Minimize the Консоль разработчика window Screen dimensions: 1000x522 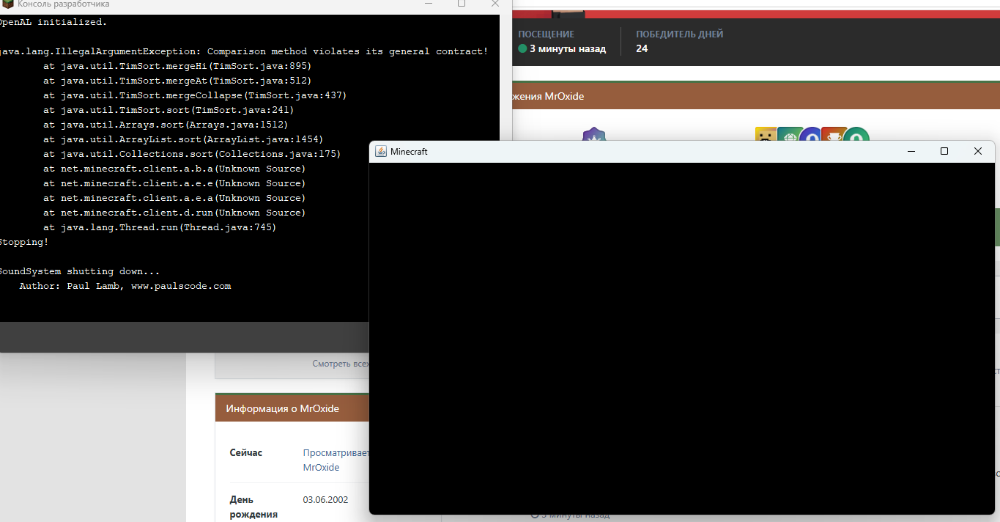pos(429,4)
